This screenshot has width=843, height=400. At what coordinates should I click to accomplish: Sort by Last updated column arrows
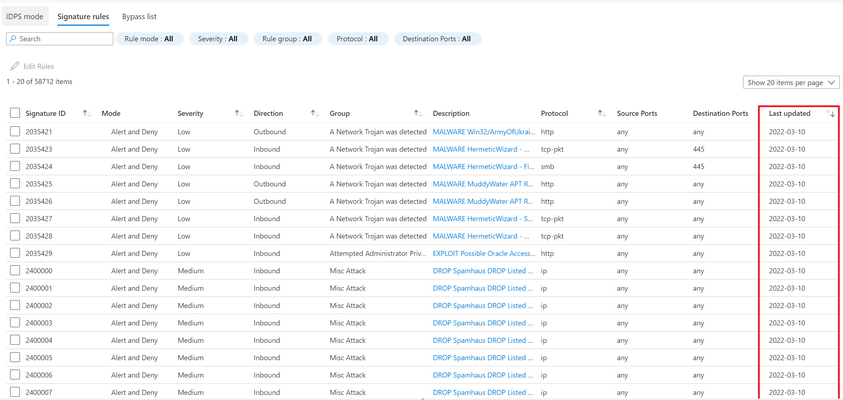[x=831, y=113]
